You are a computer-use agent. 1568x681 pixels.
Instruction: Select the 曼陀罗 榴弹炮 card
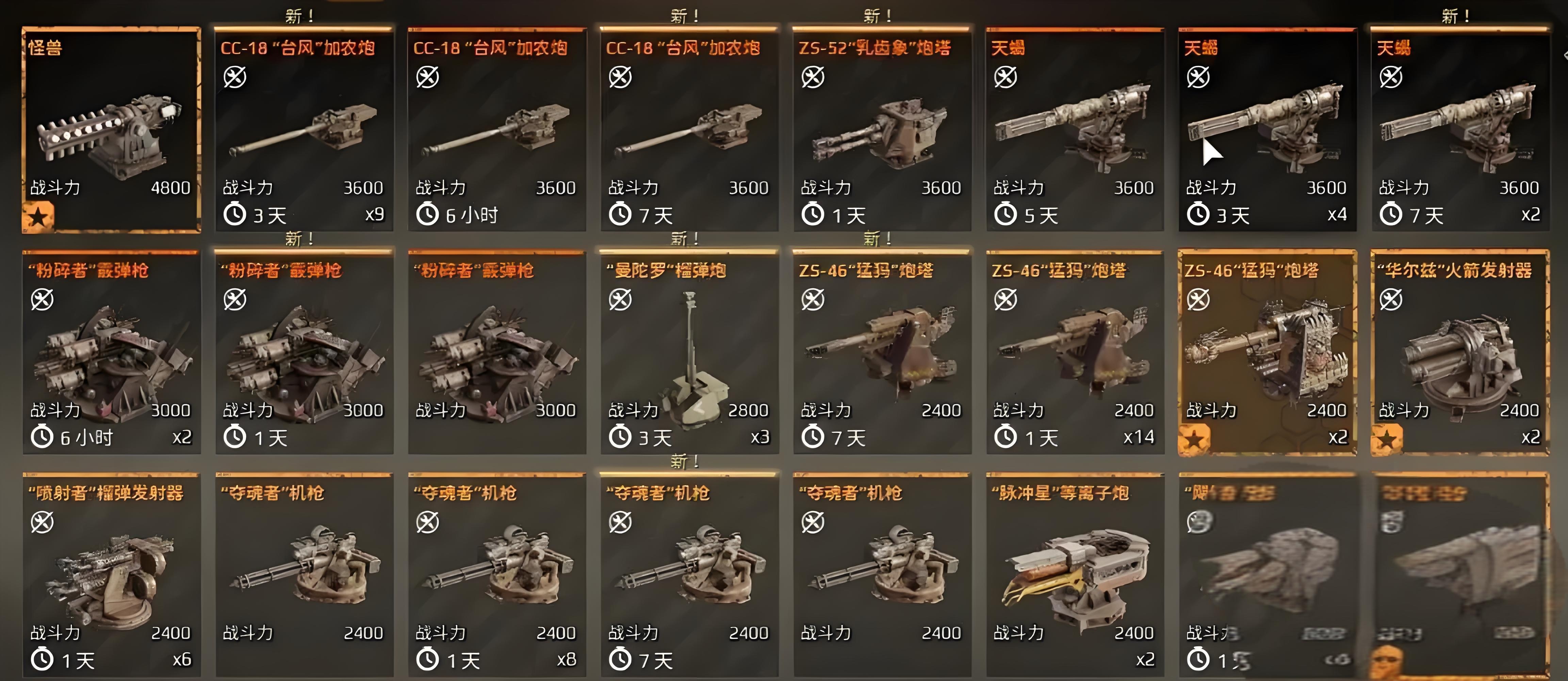pos(690,352)
